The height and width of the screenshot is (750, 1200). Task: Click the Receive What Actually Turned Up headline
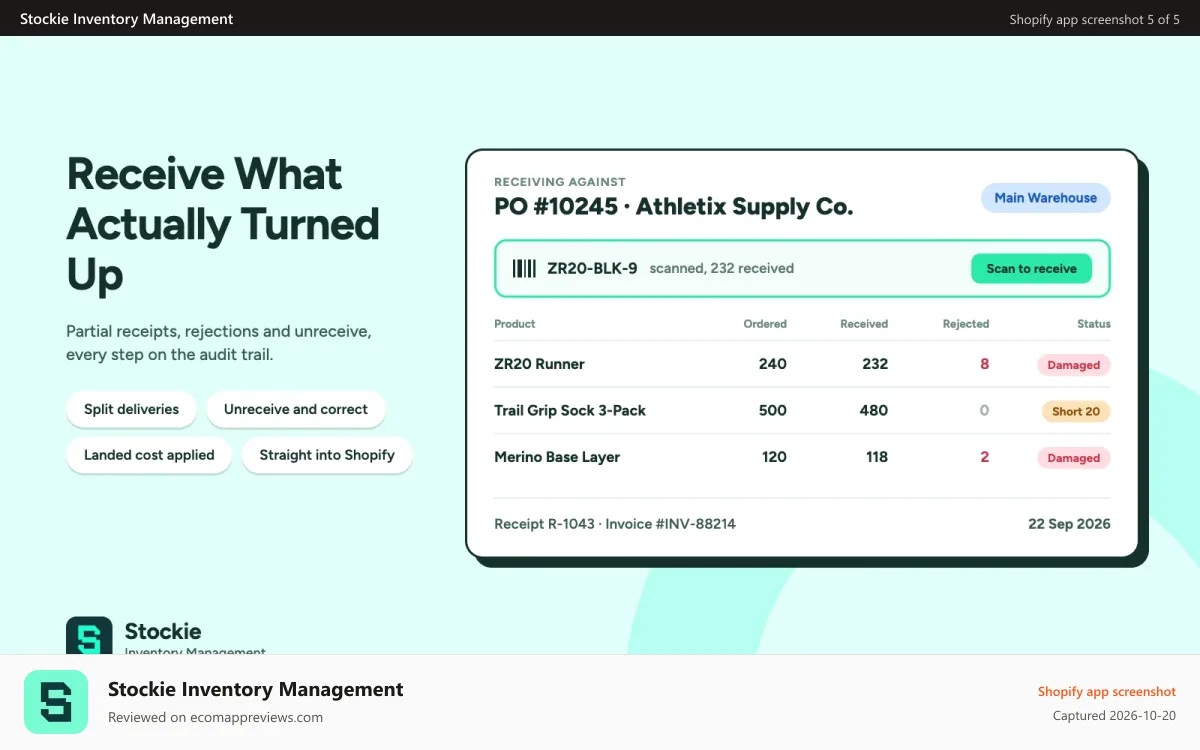(x=223, y=224)
